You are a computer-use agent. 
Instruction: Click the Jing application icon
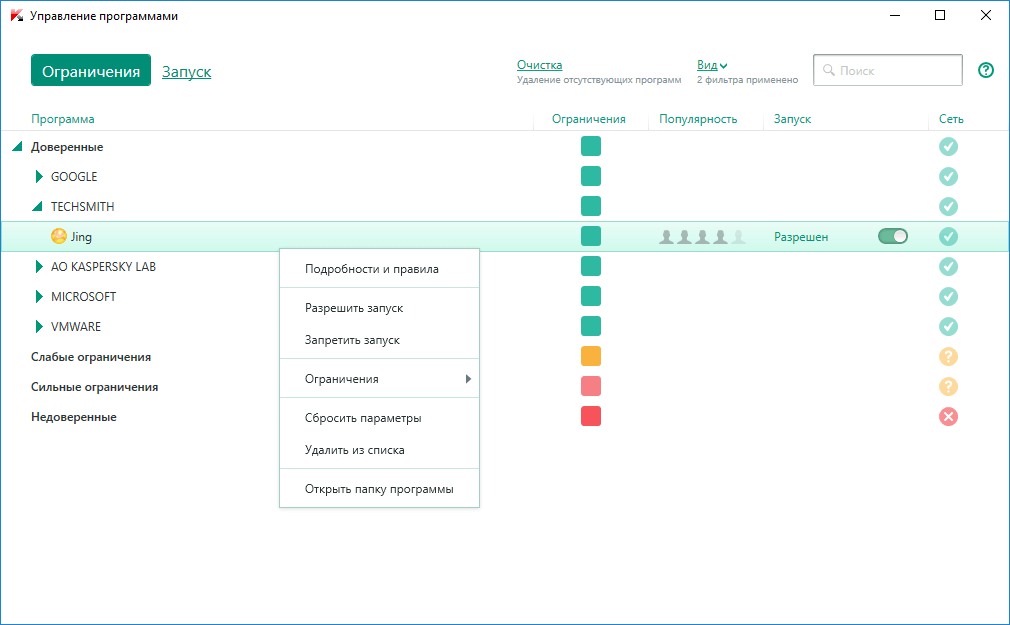(57, 237)
